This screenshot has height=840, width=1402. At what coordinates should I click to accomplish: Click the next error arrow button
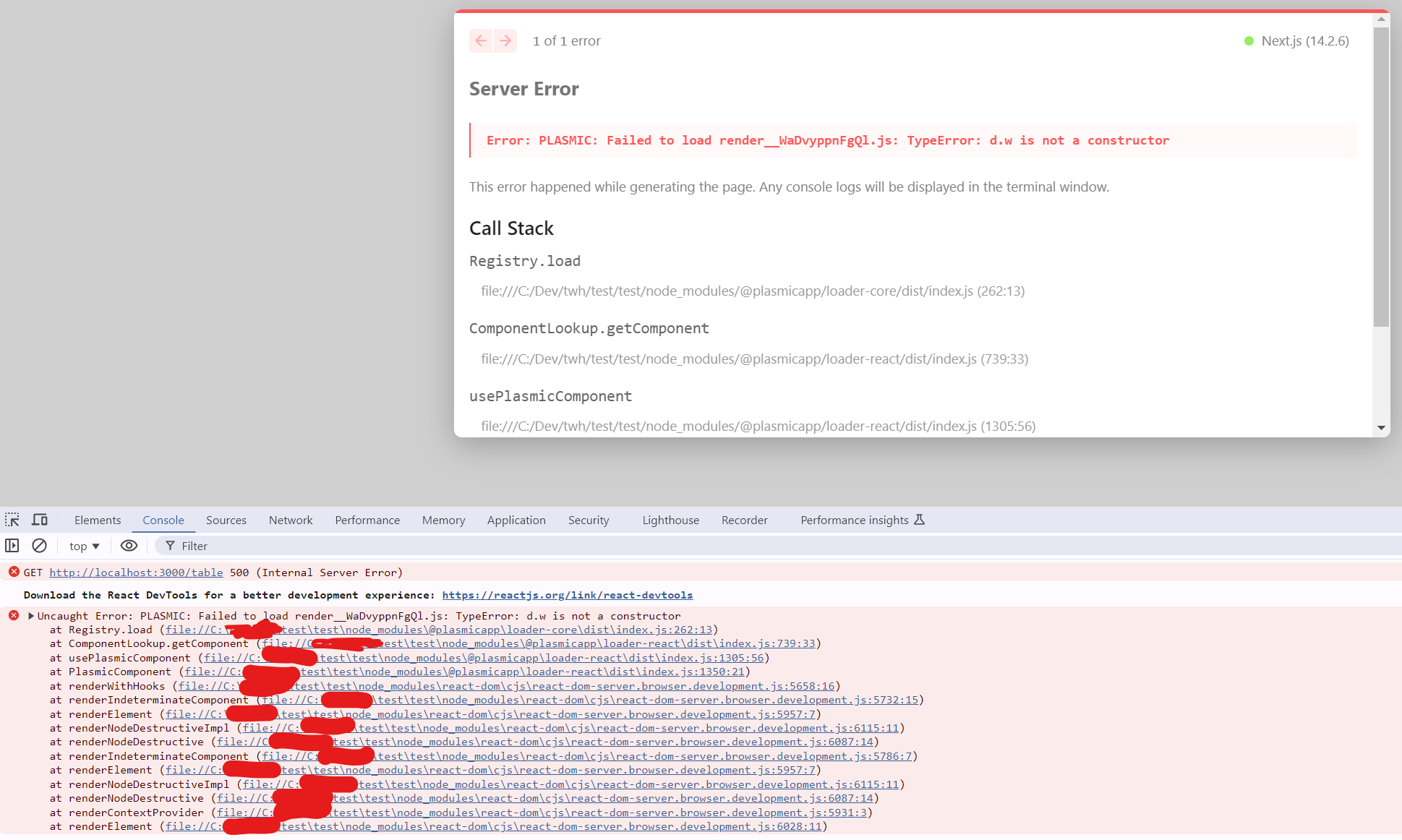[505, 40]
